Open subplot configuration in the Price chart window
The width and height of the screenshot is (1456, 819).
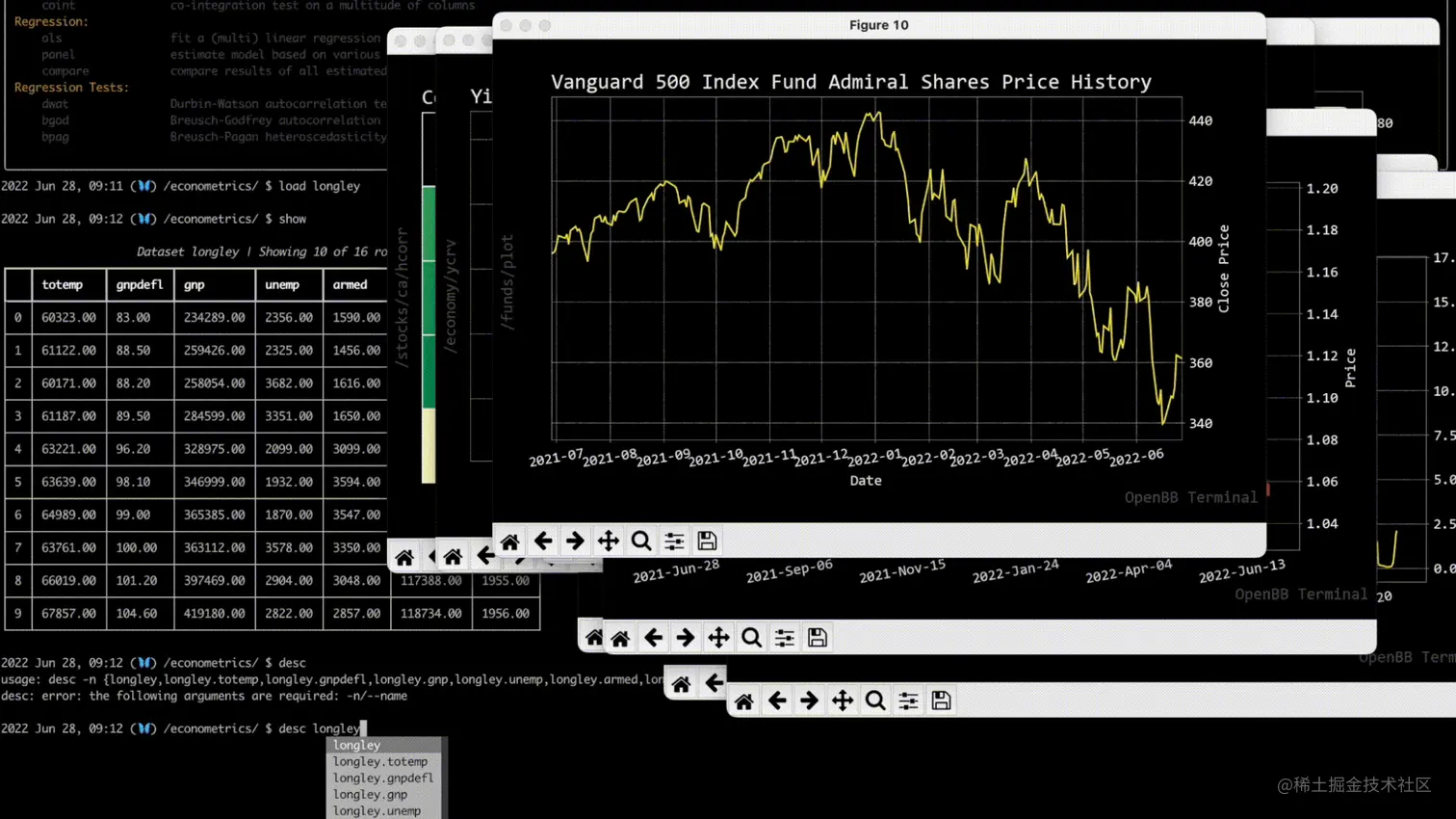pos(784,638)
